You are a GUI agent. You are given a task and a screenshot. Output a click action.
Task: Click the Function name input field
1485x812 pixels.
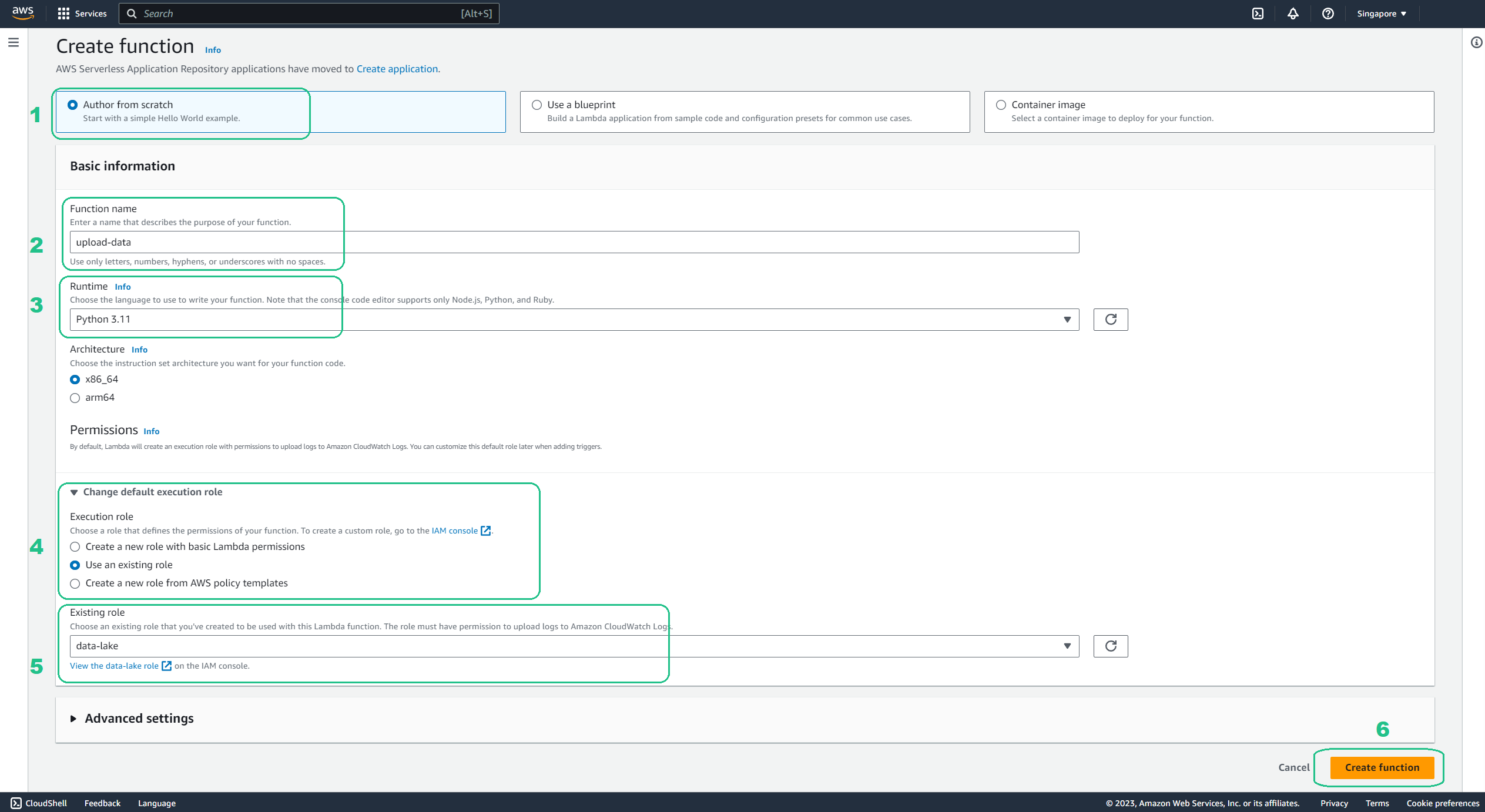[574, 242]
